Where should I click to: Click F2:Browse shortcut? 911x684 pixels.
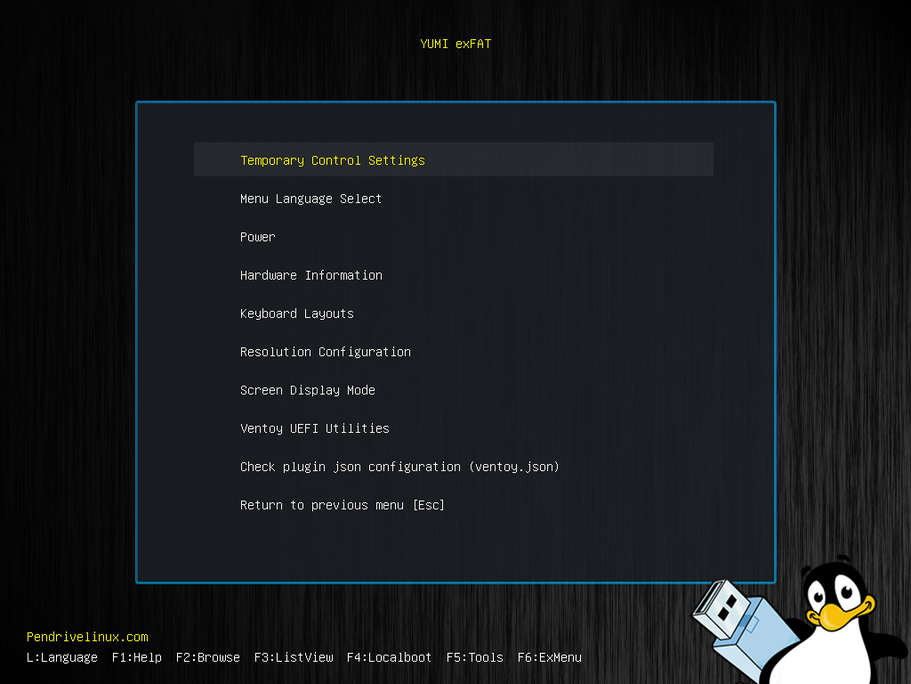[208, 657]
